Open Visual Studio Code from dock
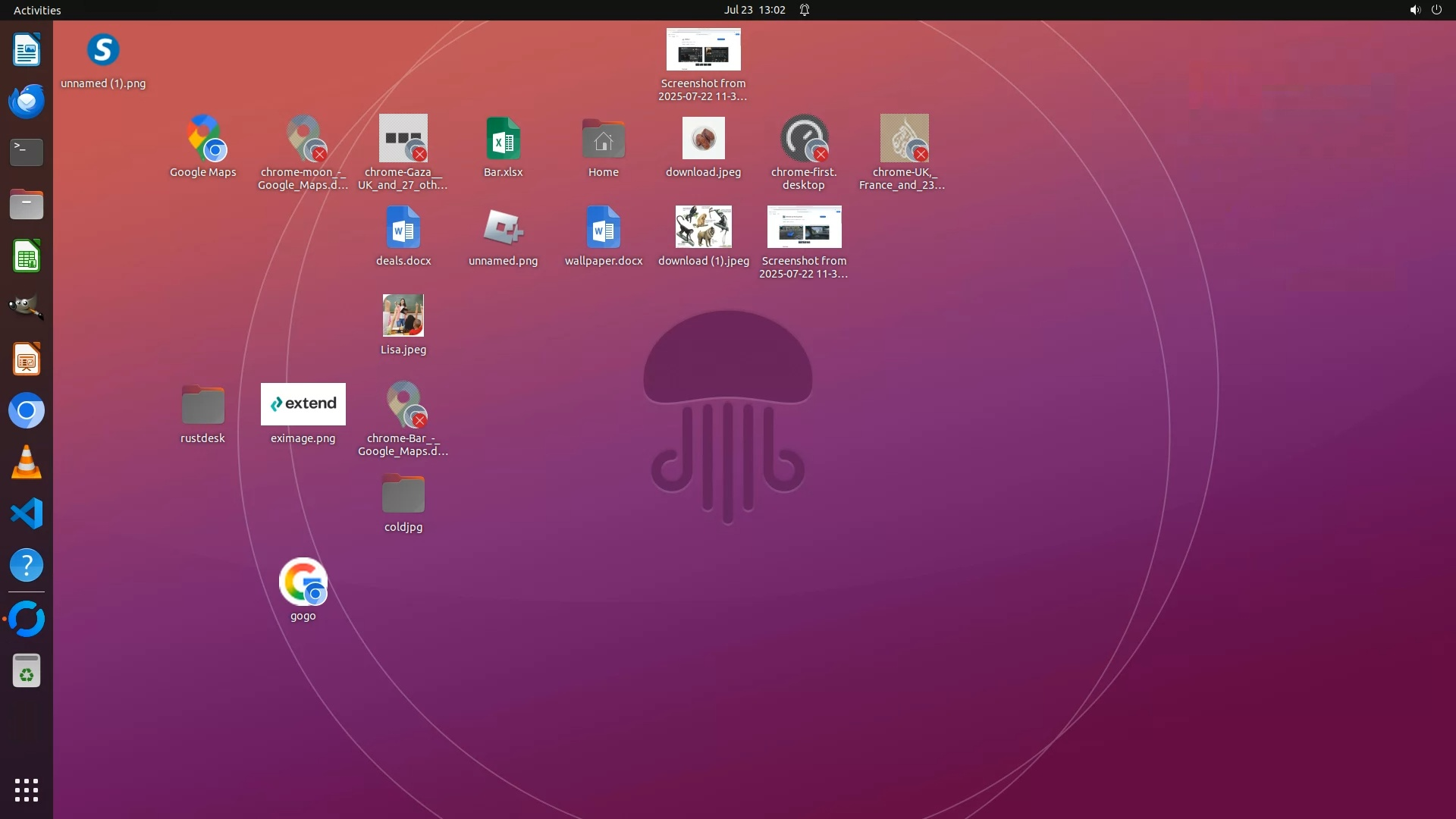The image size is (1456, 819). (27, 514)
